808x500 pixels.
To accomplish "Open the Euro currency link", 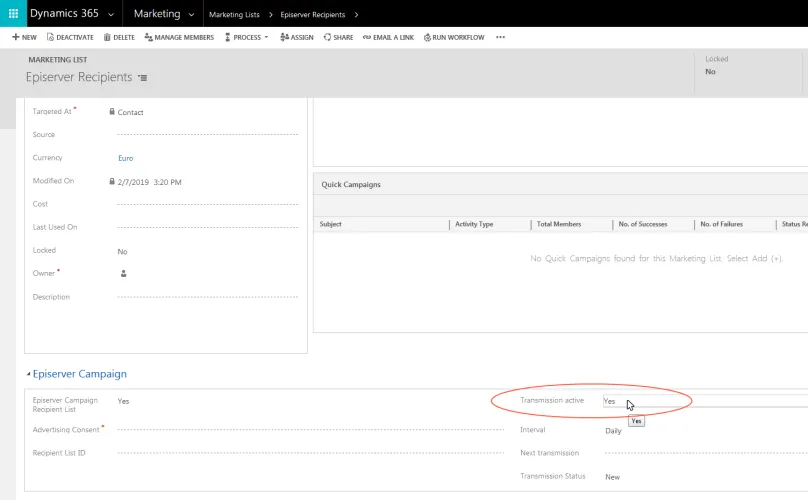I will click(126, 158).
